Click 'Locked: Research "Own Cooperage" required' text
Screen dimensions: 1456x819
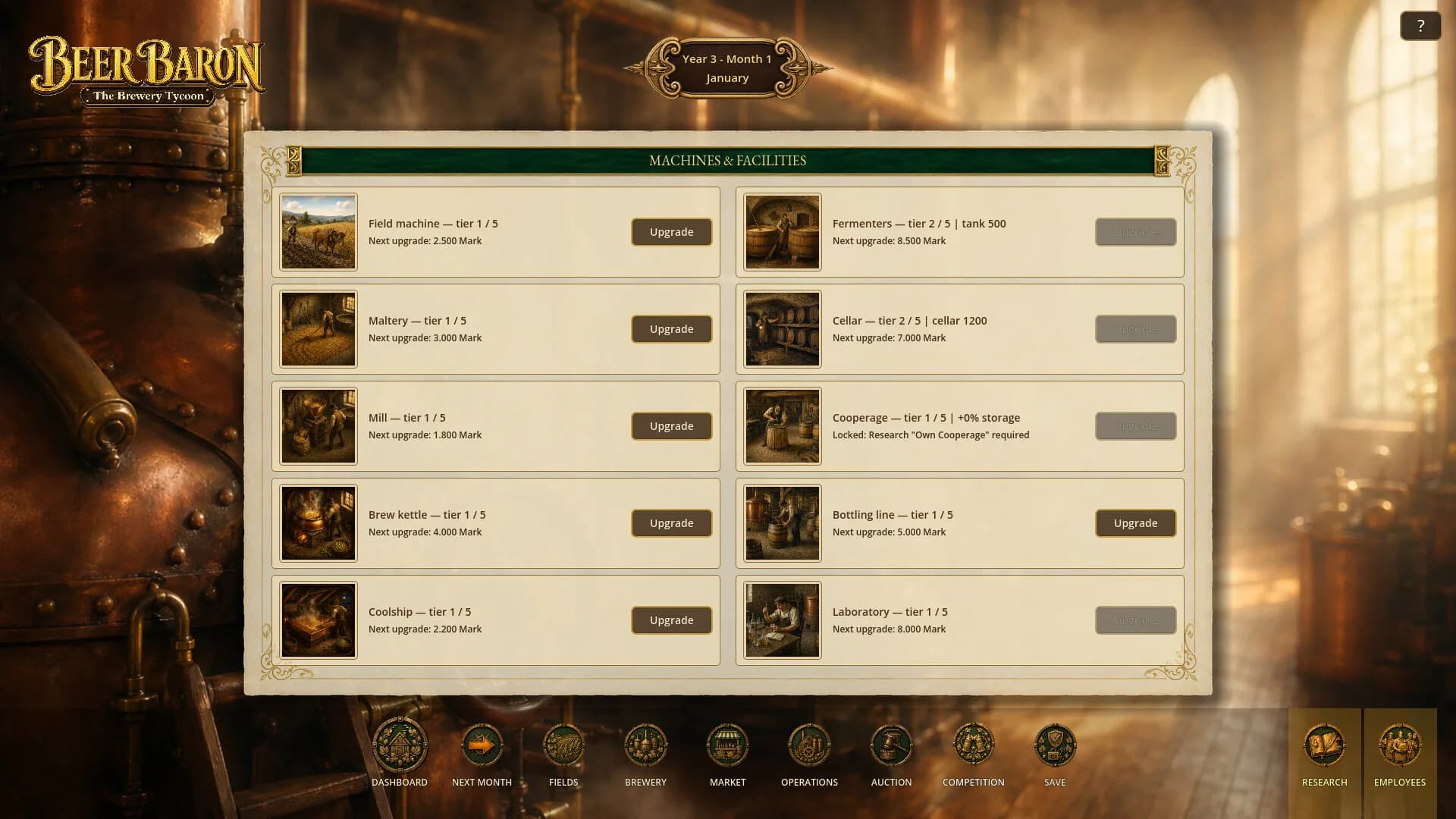(x=930, y=435)
